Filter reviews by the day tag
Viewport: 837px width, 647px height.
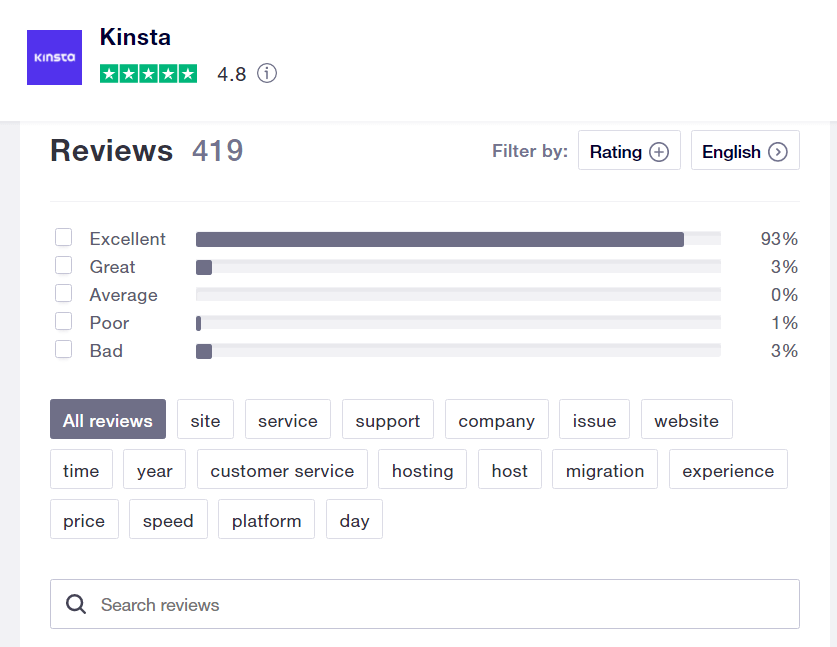354,519
